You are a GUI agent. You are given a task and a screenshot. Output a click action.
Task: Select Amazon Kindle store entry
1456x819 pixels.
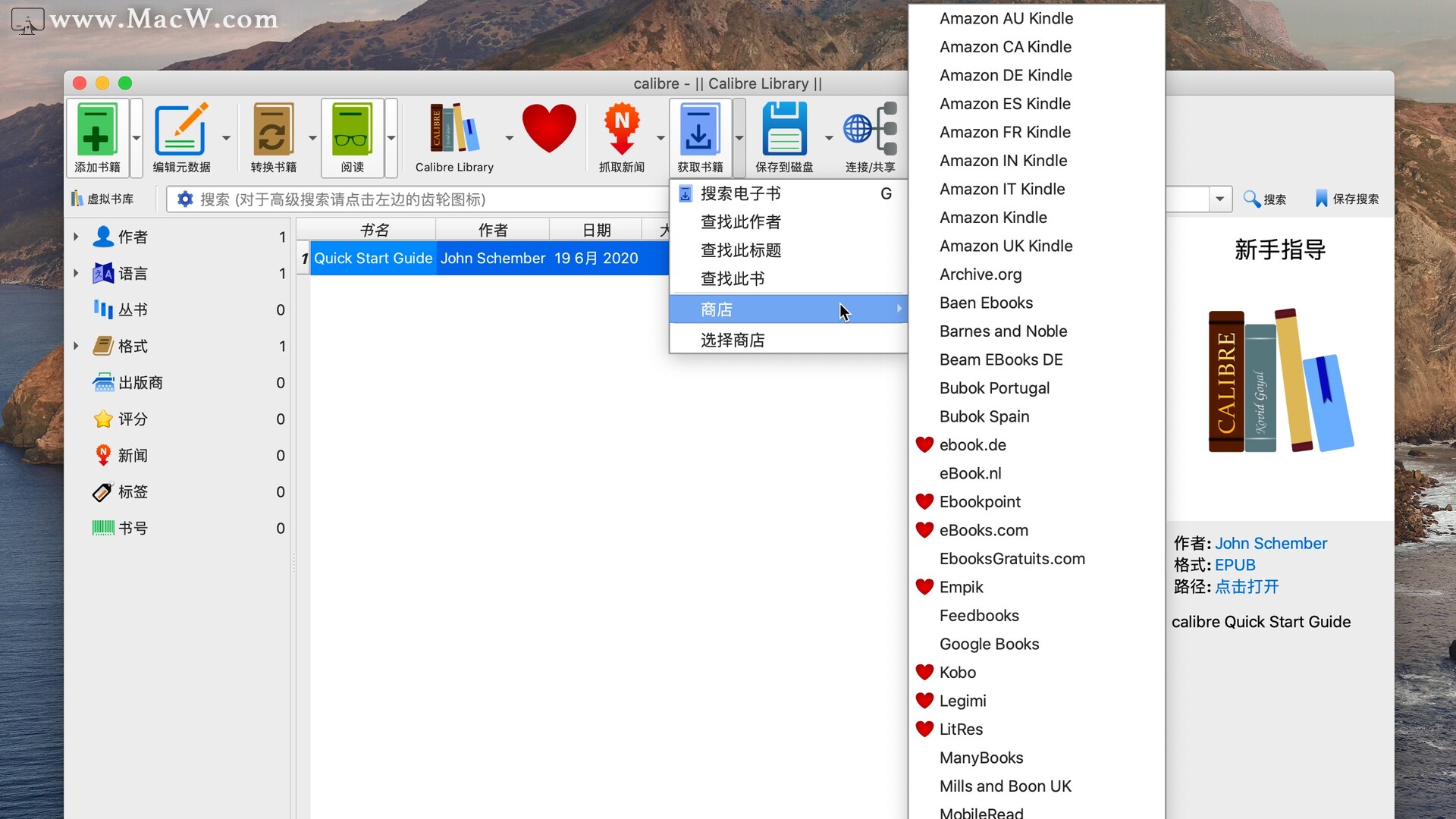pos(1036,218)
